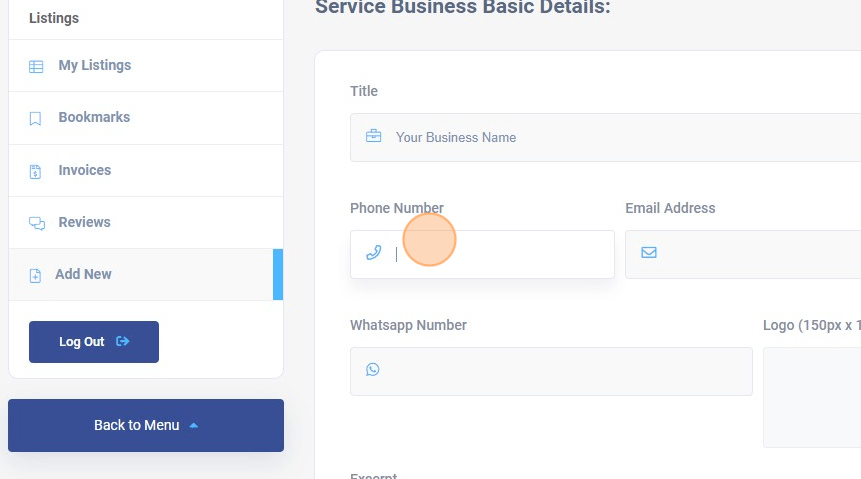Click the chat bubbles icon beside Reviews
Viewport: 861px width, 479px height.
tap(36, 223)
